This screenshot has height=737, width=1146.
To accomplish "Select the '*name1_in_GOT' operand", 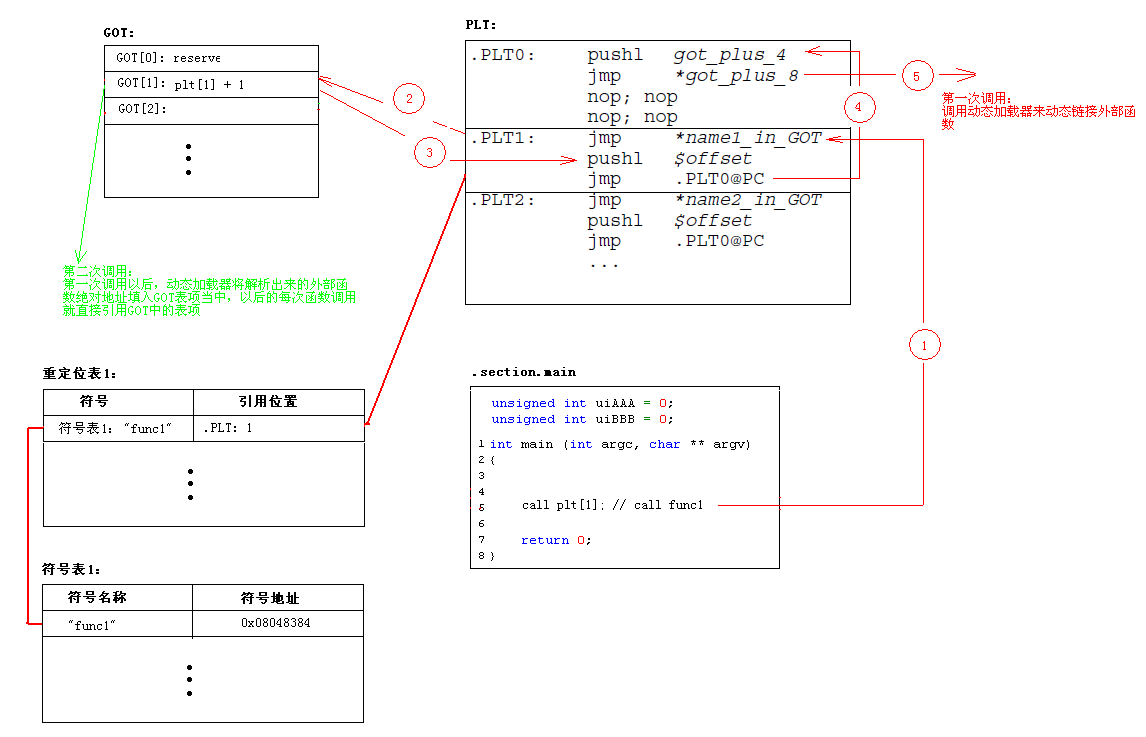I will [x=748, y=137].
